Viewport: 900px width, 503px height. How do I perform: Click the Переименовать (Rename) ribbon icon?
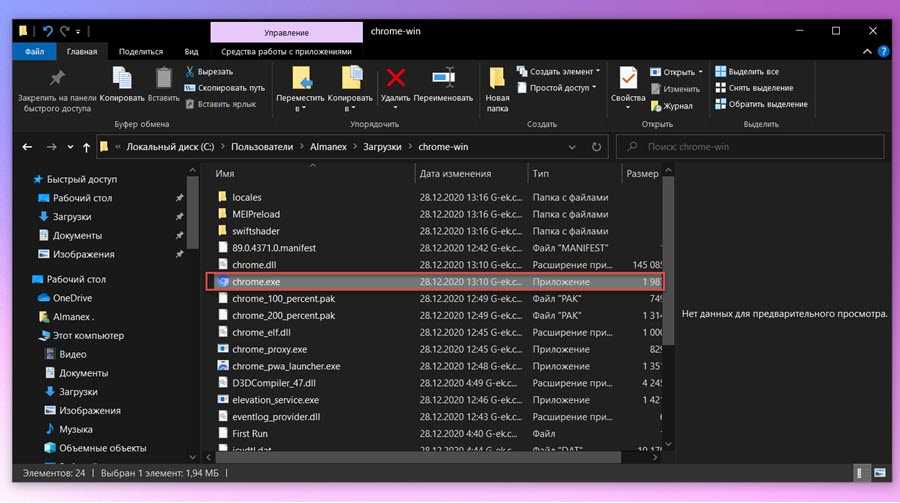[443, 79]
